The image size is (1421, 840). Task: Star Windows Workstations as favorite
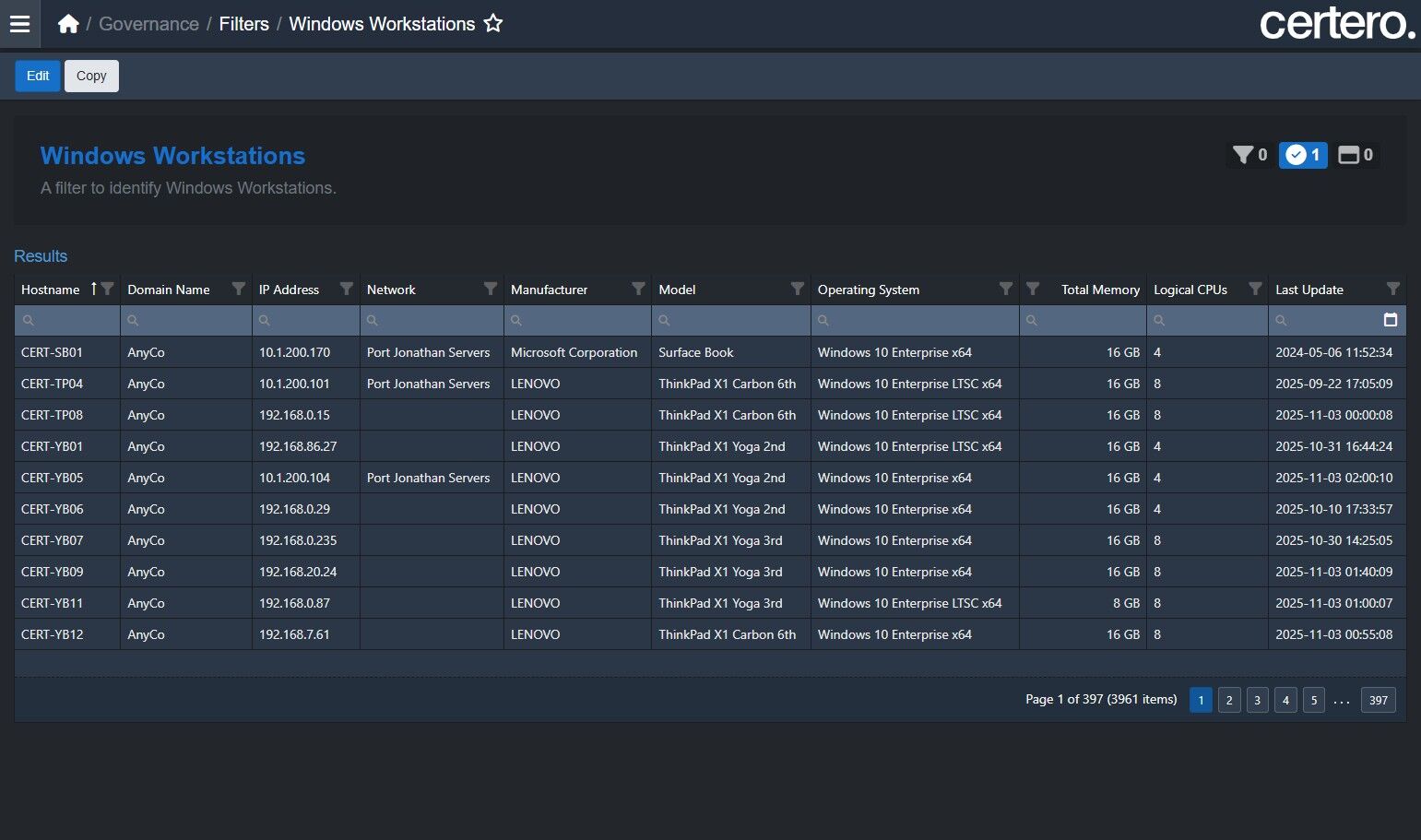(x=493, y=24)
